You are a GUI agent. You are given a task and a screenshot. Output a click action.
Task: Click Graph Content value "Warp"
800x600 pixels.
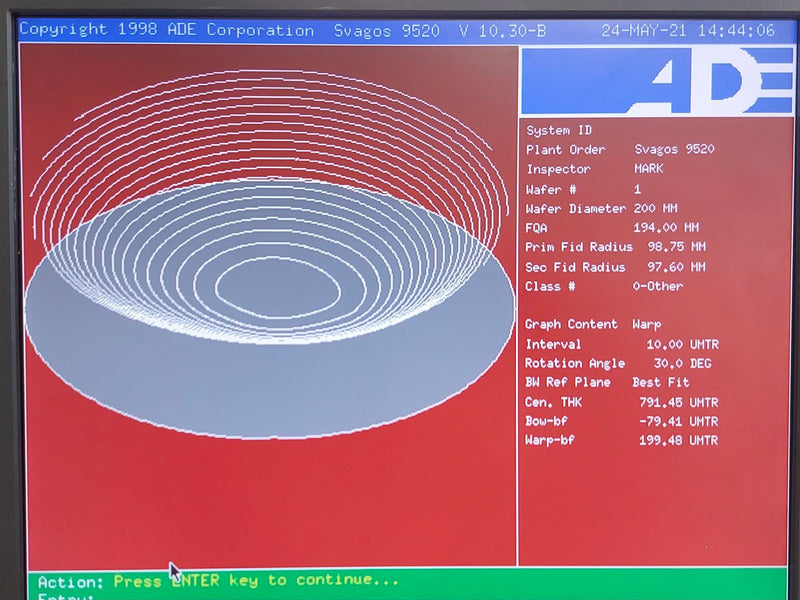click(646, 324)
